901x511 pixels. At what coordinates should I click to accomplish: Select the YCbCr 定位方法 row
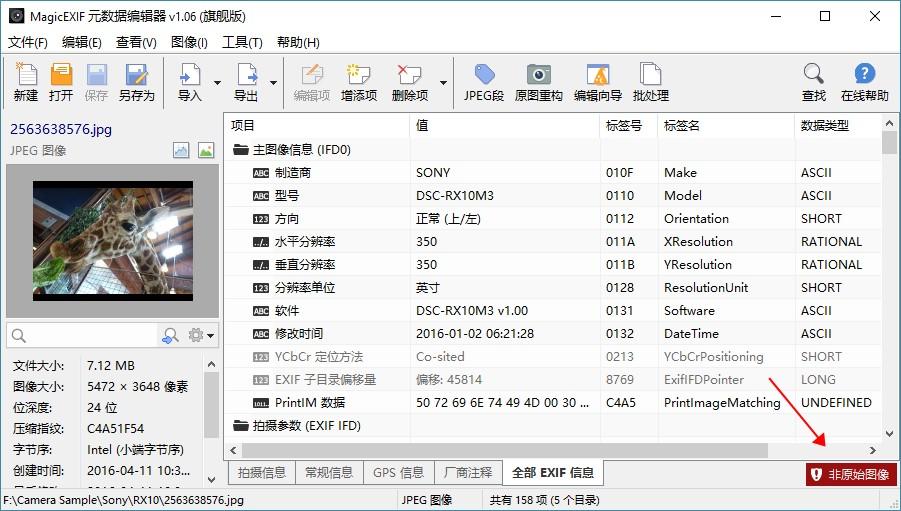click(x=552, y=357)
